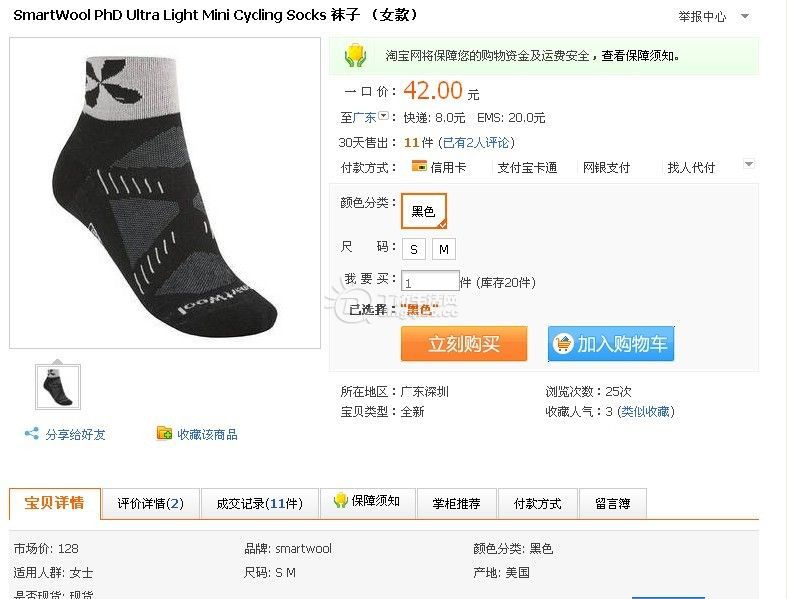Viewport: 787px width, 599px height.
Task: Click the favorite item folder icon
Action: click(x=164, y=433)
